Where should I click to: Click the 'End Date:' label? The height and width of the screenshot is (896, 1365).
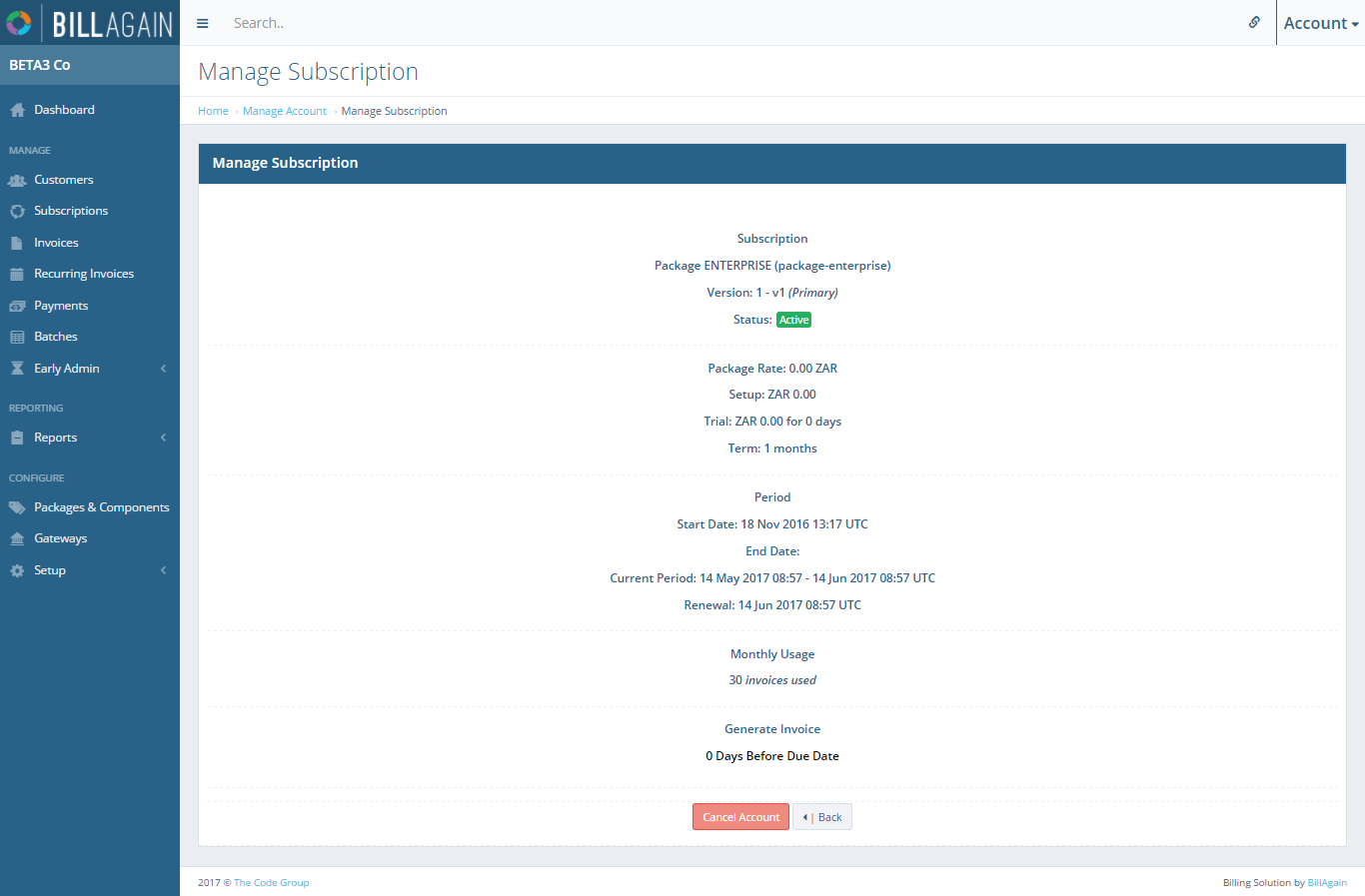[x=772, y=551]
